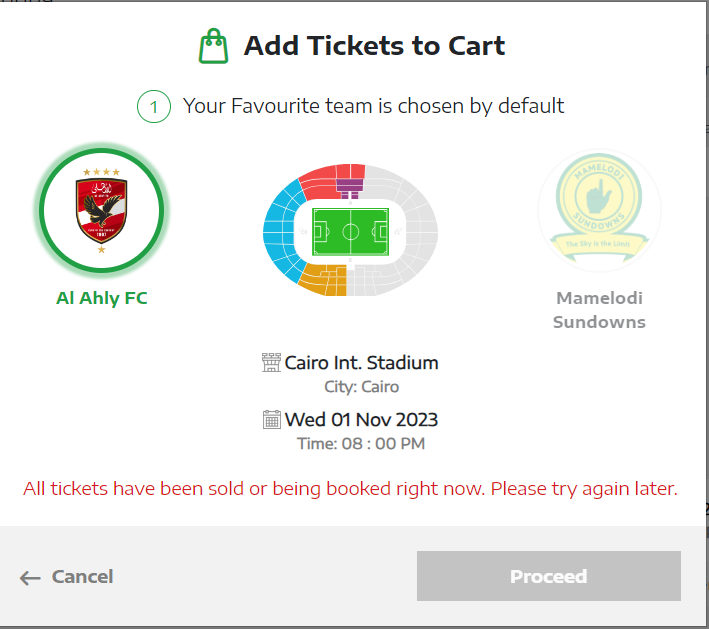
Task: Click the green pitch in stadium map
Action: [x=350, y=232]
